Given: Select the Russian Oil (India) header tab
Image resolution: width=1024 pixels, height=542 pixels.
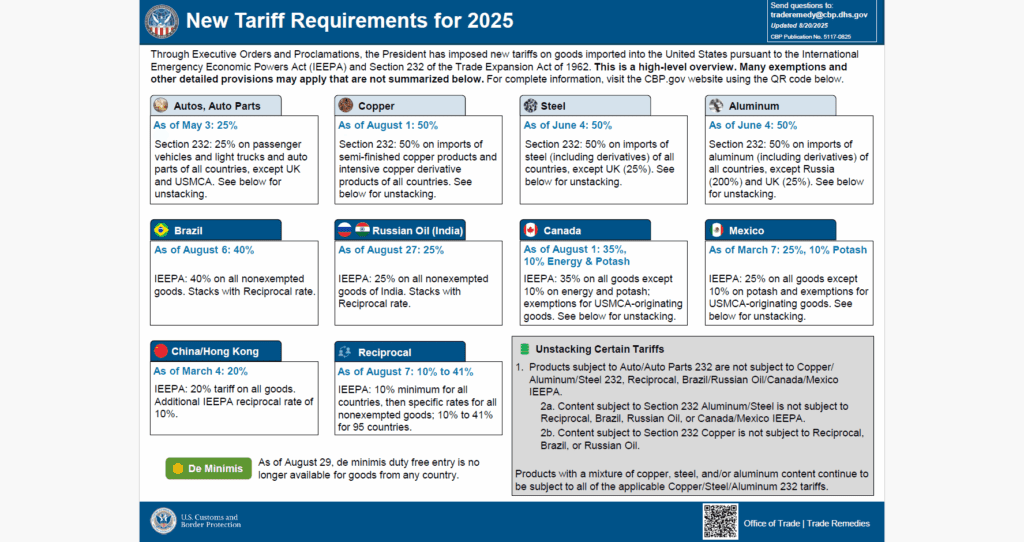Looking at the screenshot, I should pos(402,230).
